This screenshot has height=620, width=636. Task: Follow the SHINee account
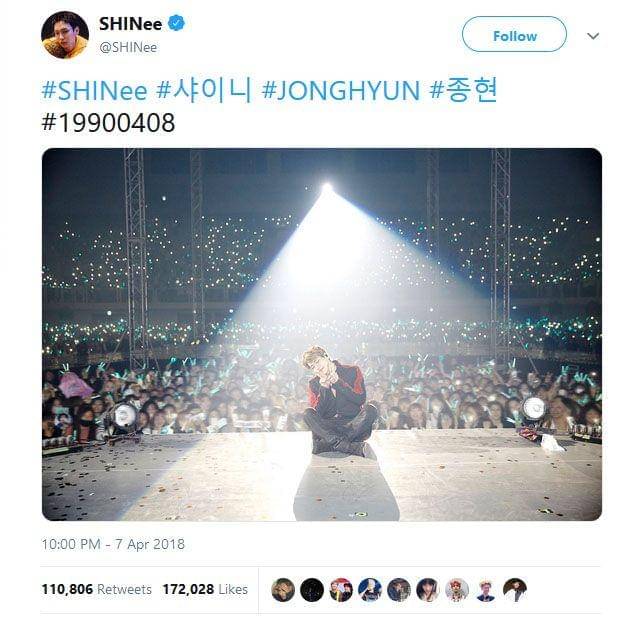514,34
